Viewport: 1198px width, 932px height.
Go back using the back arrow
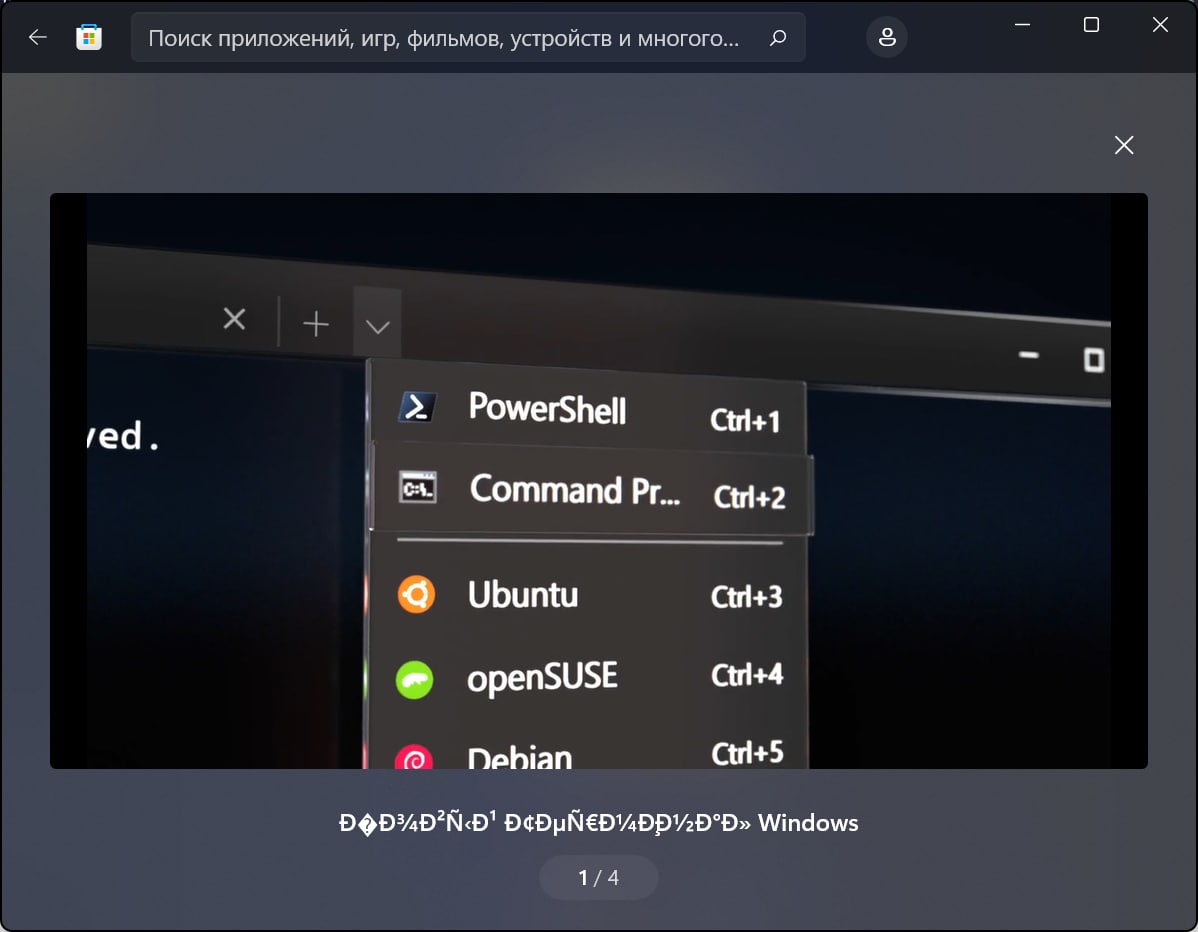point(37,37)
